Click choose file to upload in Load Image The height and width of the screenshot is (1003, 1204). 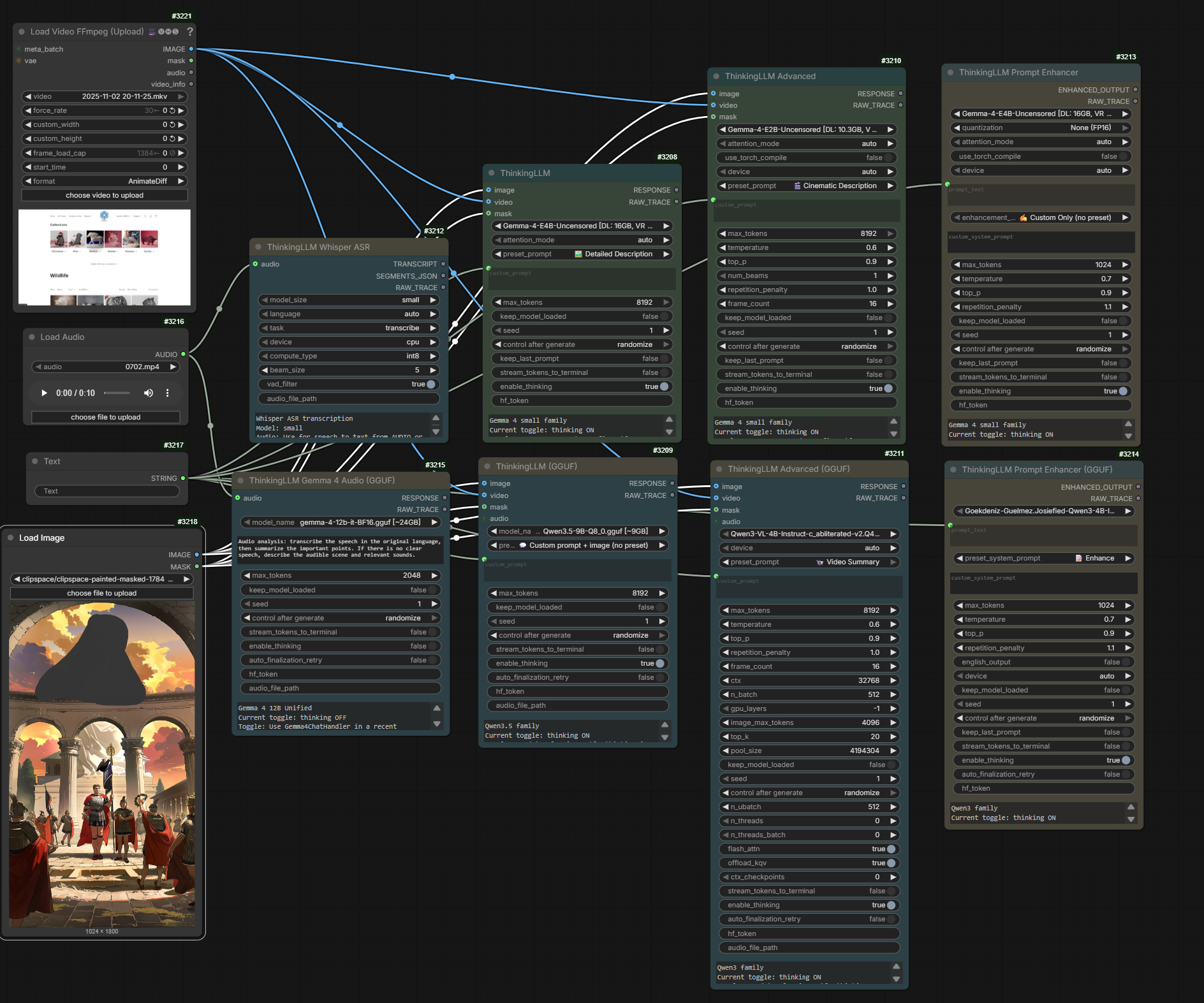[102, 593]
